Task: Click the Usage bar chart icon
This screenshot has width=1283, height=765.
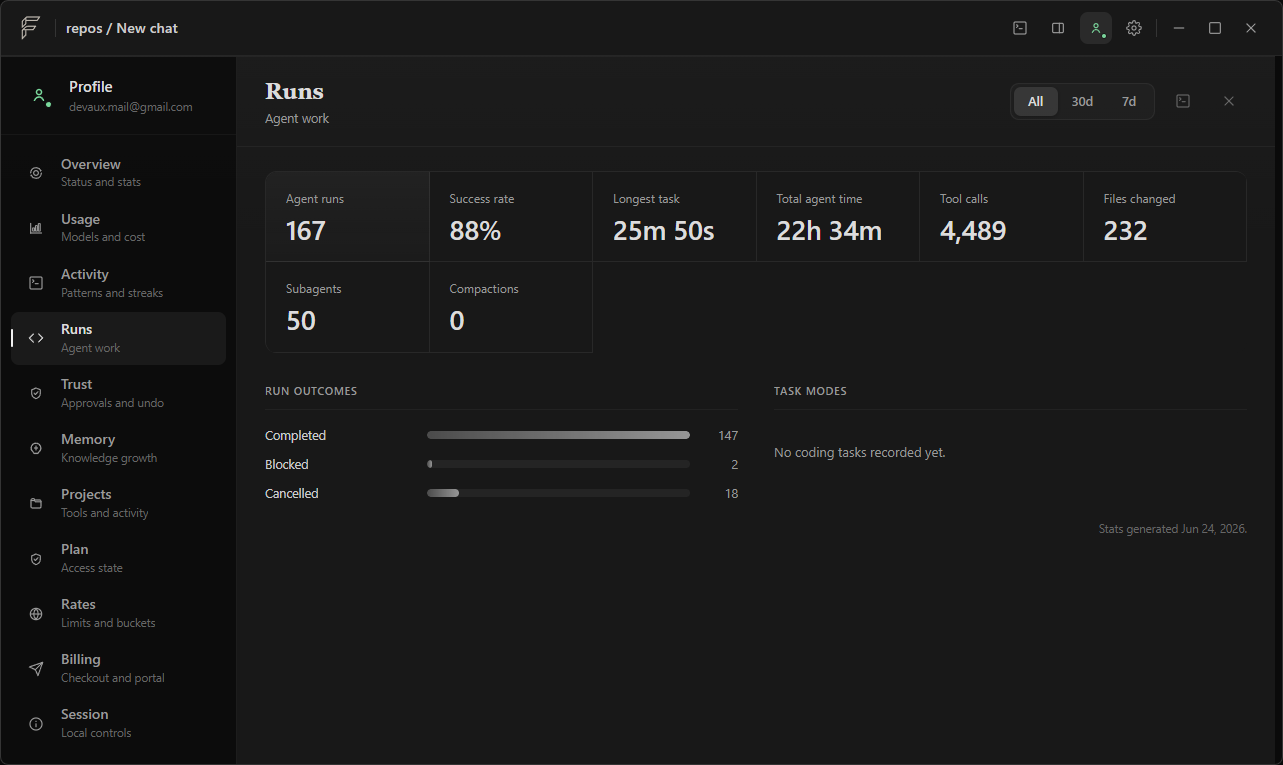Action: pos(36,228)
